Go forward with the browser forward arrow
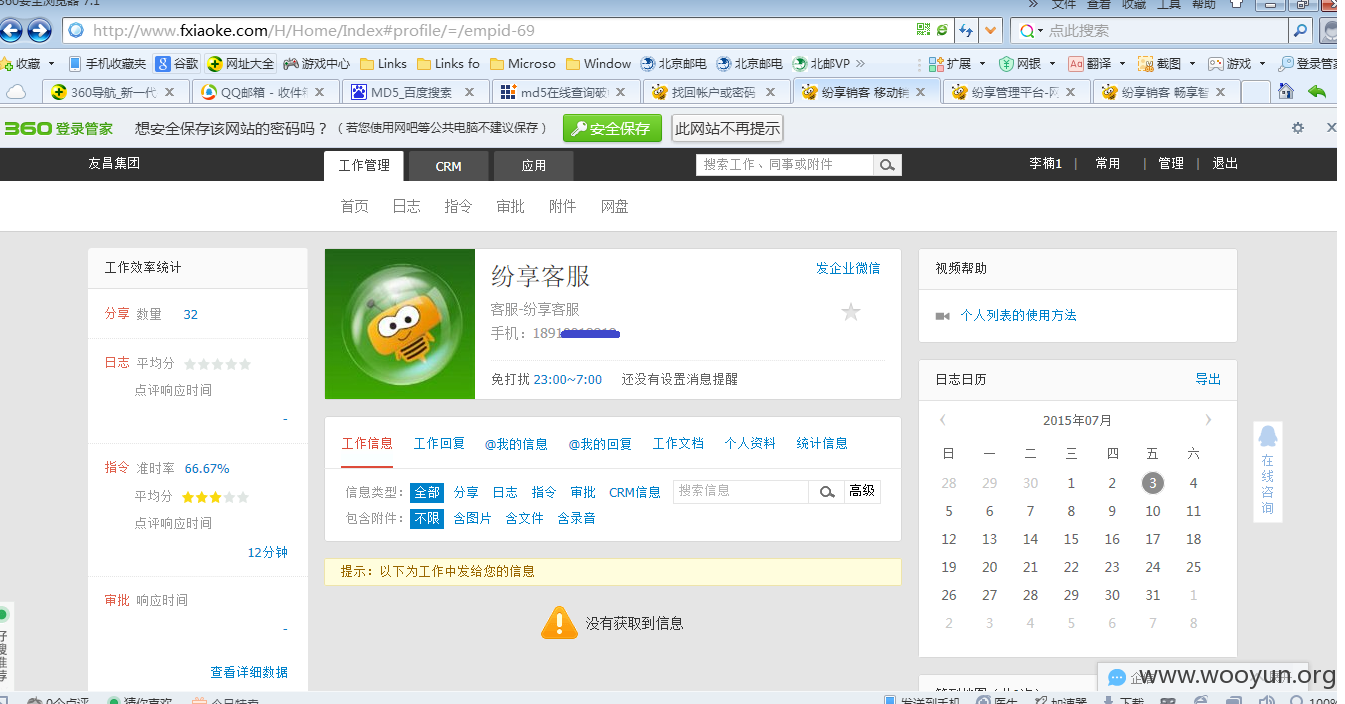 (x=39, y=31)
